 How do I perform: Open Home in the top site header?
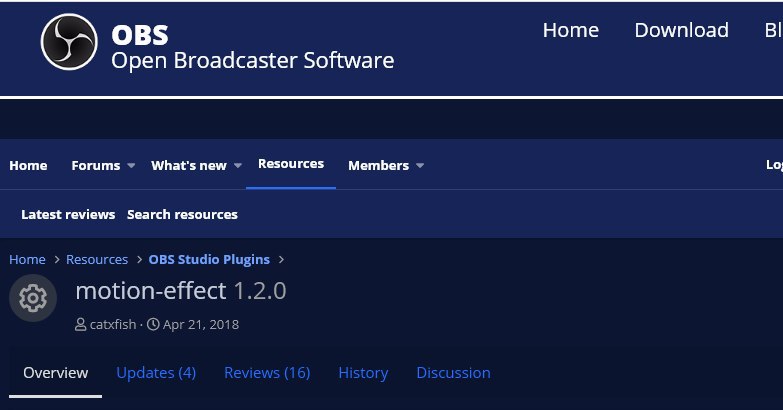click(571, 30)
